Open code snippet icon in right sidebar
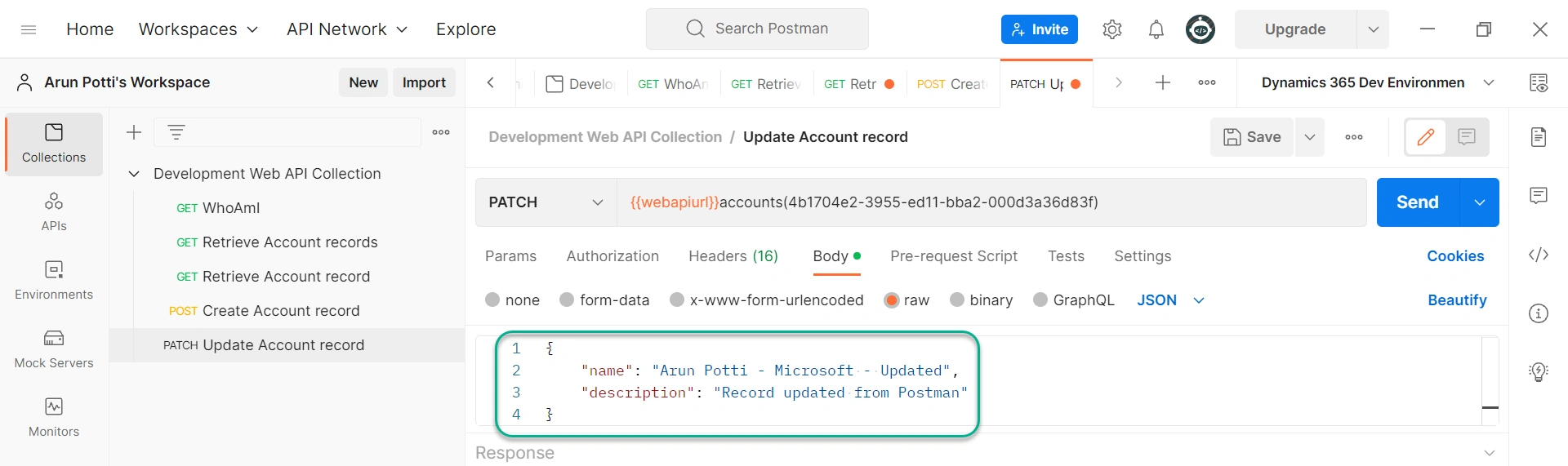This screenshot has height=466, width=1568. (1539, 255)
